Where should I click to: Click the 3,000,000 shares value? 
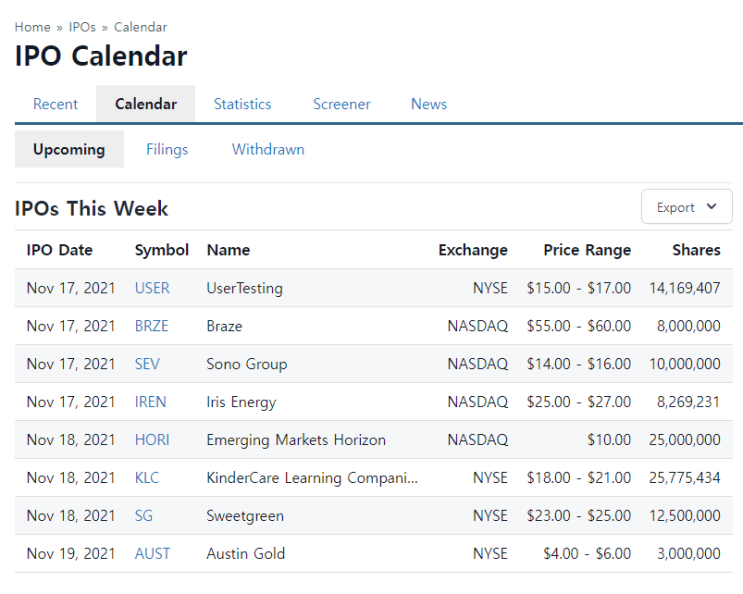[x=689, y=553]
